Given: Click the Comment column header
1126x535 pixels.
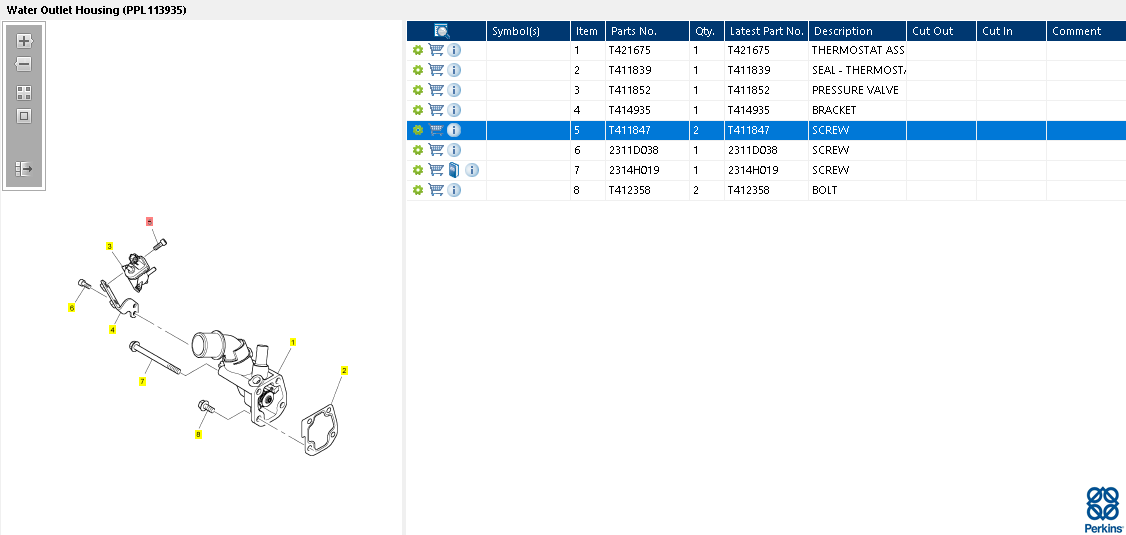Looking at the screenshot, I should [x=1087, y=31].
